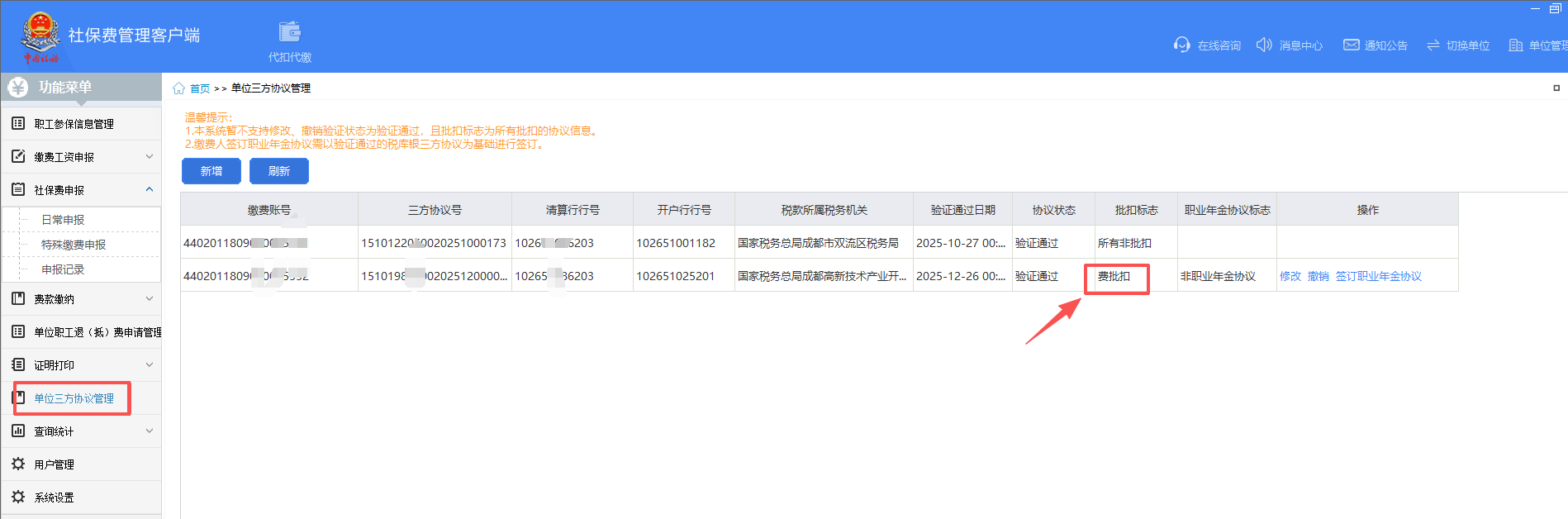
Task: Click the 用户管理 gear icon
Action: tap(18, 464)
